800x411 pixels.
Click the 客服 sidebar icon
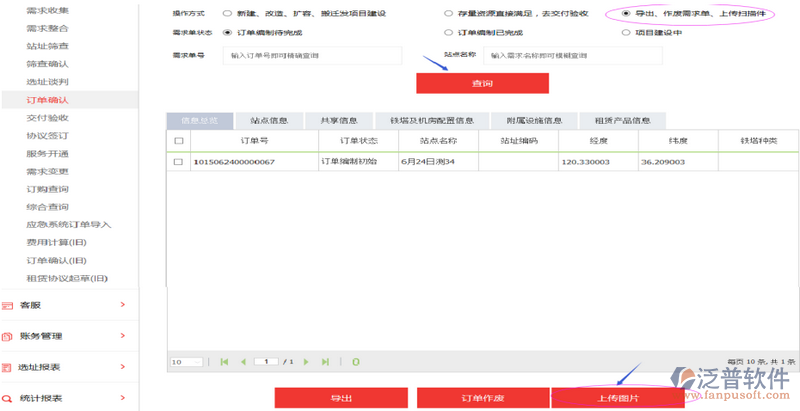(x=8, y=305)
